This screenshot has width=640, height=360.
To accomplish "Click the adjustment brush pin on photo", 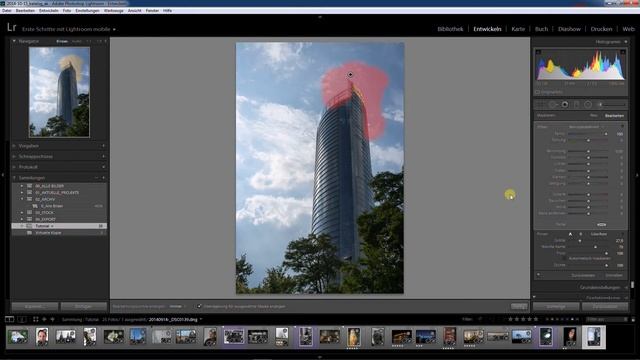I will point(350,75).
